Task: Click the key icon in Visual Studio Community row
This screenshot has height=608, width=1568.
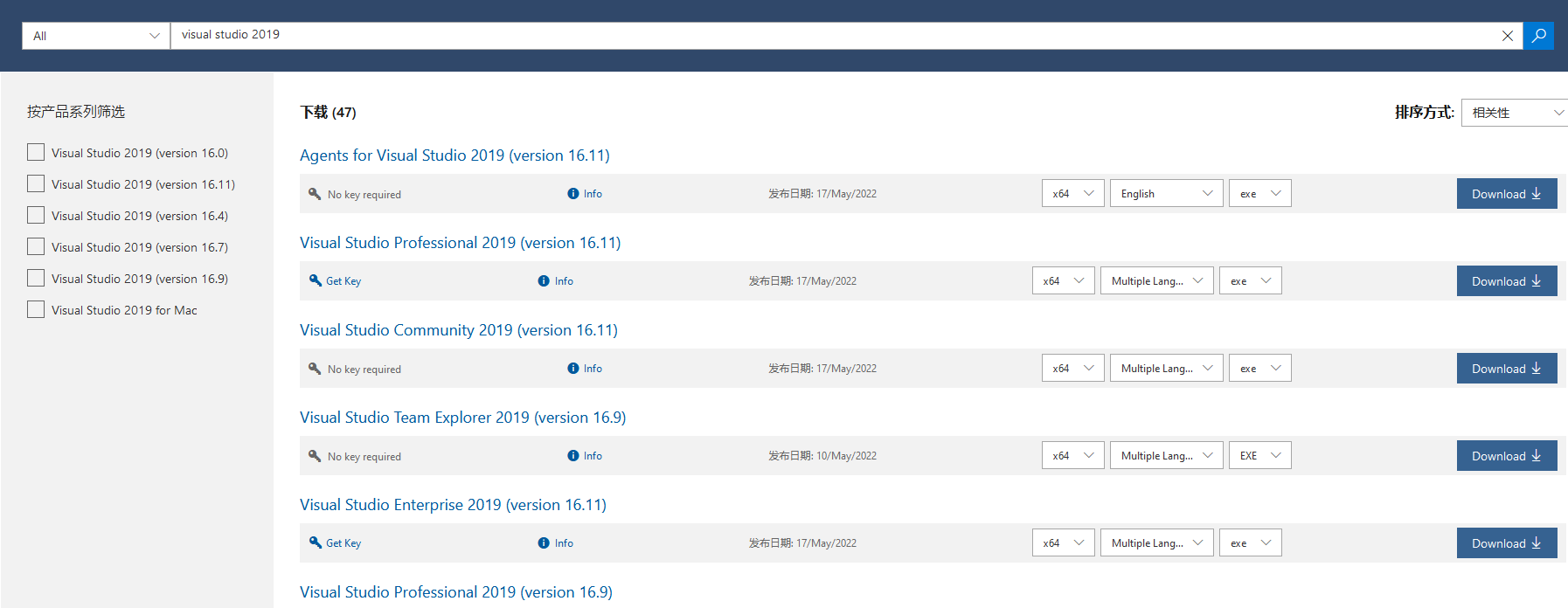Action: pos(315,369)
